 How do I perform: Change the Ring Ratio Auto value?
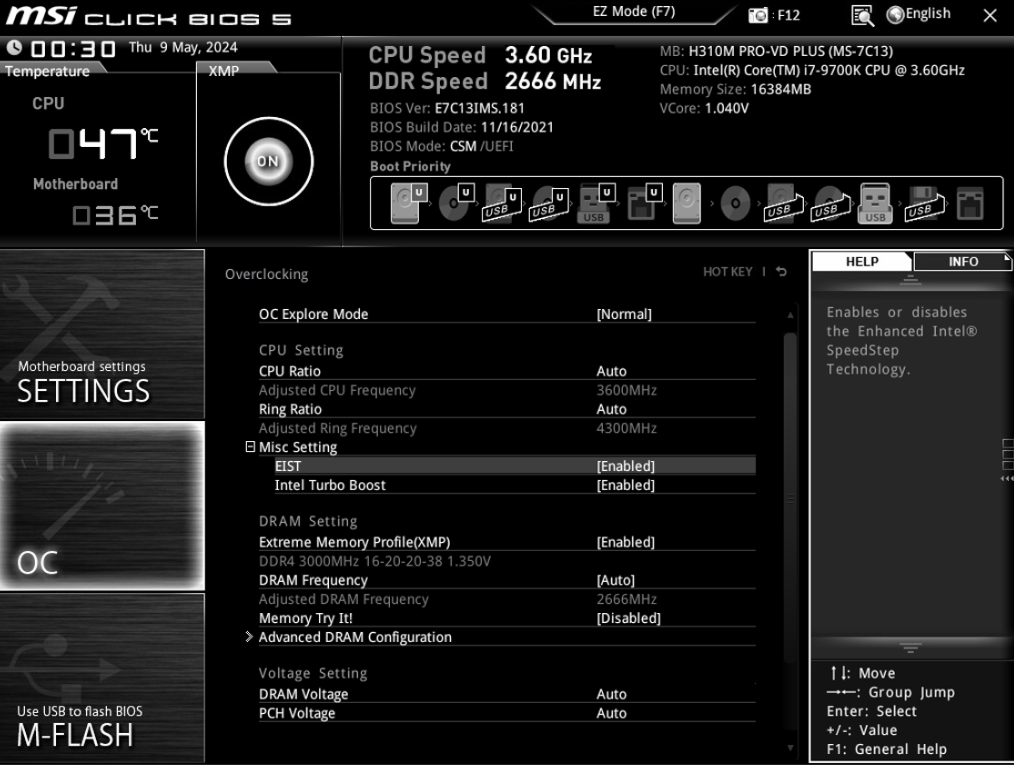(611, 409)
